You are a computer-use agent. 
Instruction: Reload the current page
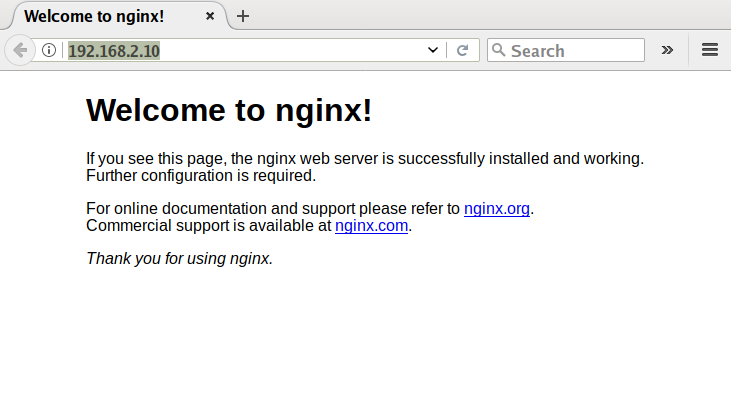[462, 50]
